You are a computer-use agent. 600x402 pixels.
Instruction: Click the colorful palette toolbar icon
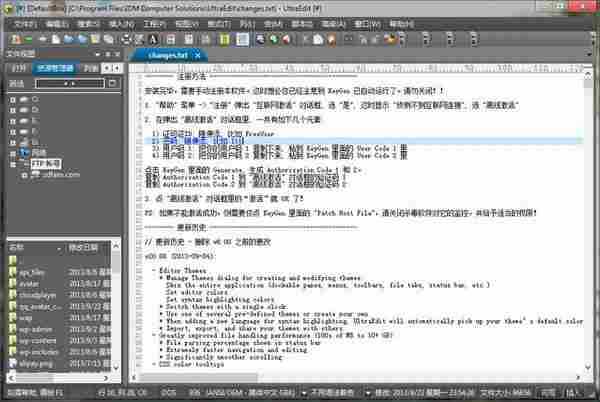tap(390, 39)
